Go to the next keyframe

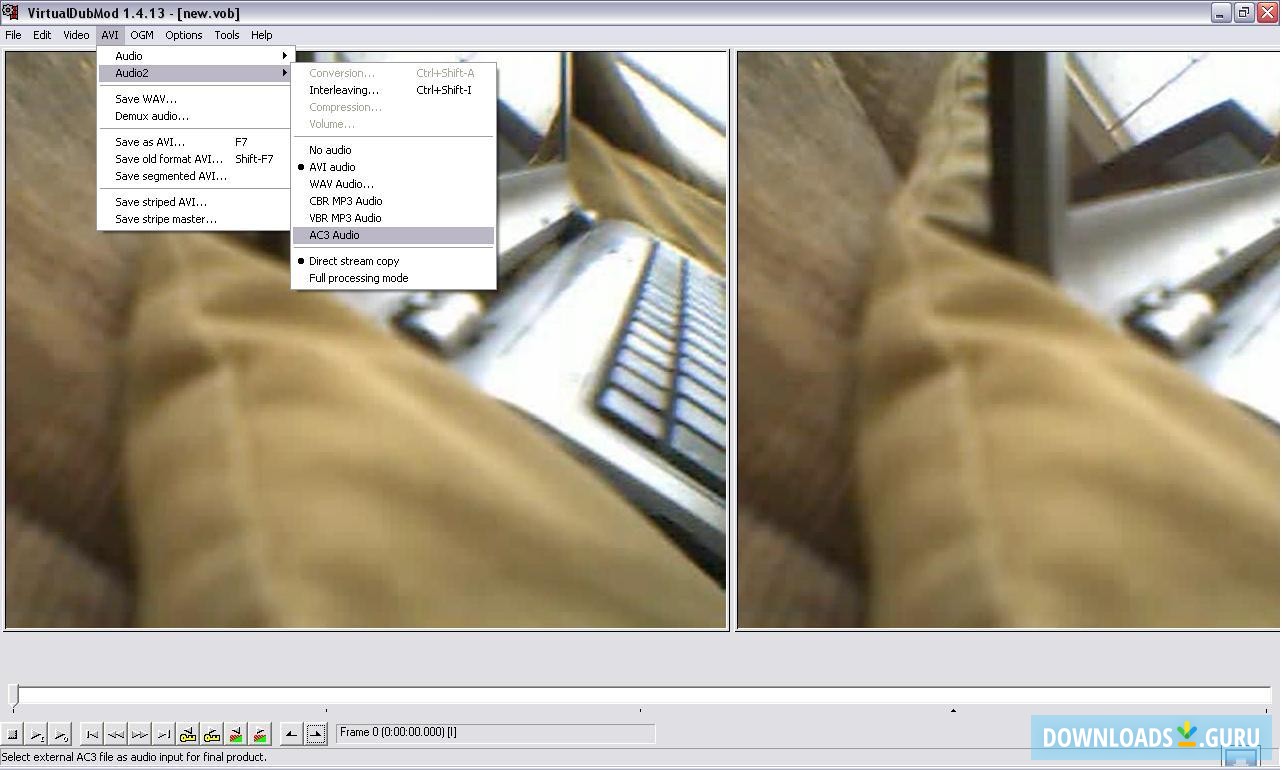pyautogui.click(x=212, y=735)
